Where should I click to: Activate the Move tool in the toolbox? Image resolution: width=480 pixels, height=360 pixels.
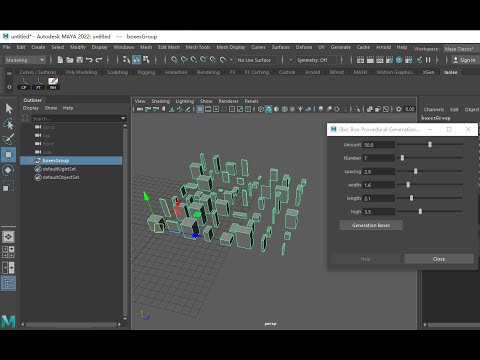click(x=9, y=155)
